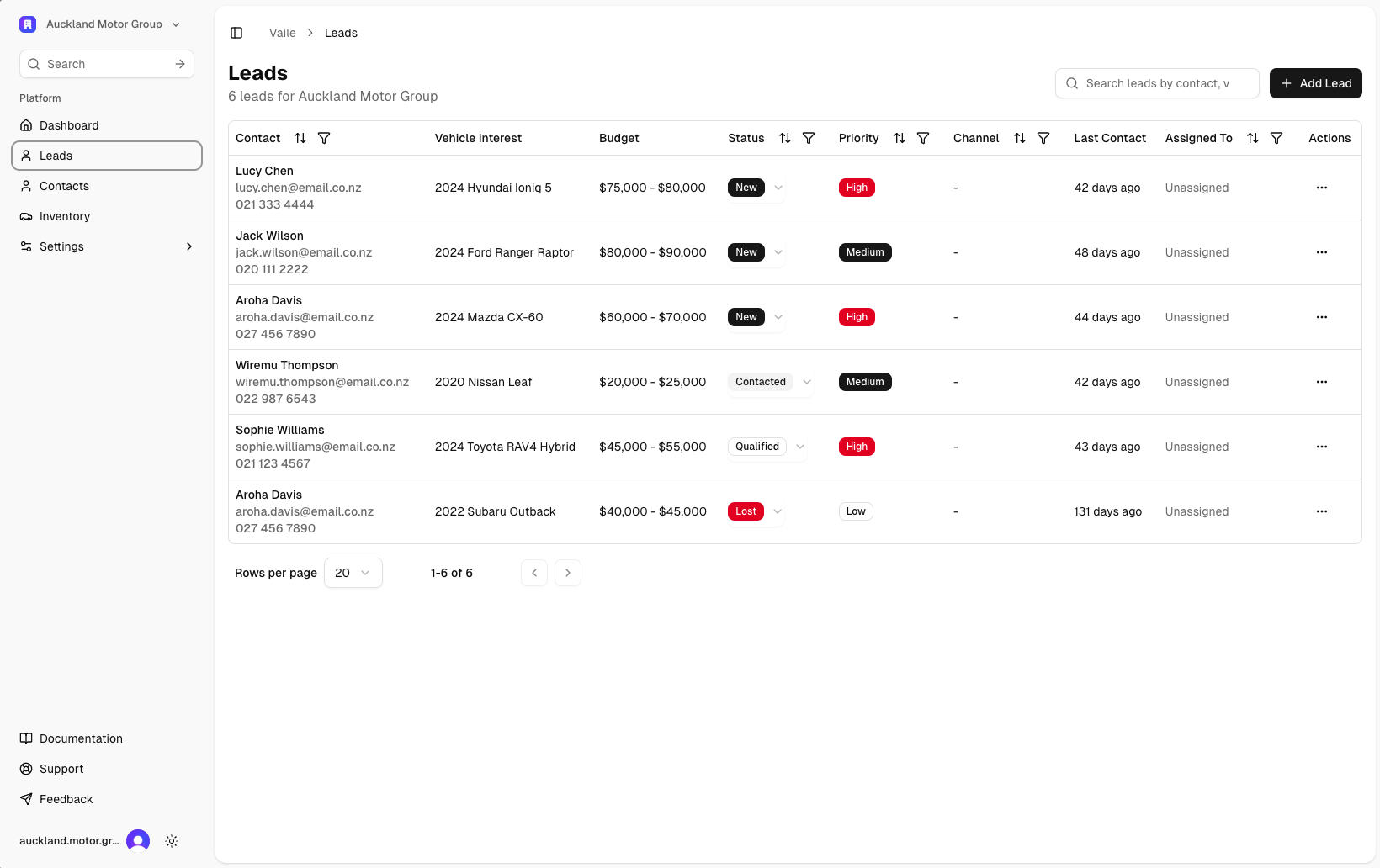Image resolution: width=1380 pixels, height=868 pixels.
Task: Toggle sorting on the Contact column
Action: pos(300,138)
